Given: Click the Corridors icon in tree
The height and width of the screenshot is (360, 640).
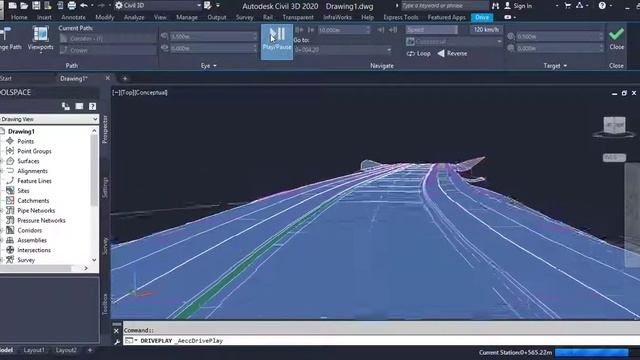Looking at the screenshot, I should pyautogui.click(x=10, y=230).
